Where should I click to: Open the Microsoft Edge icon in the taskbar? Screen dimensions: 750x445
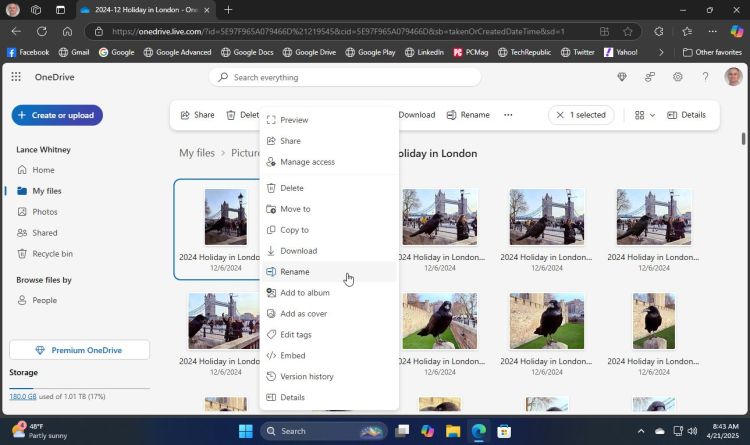pos(479,431)
